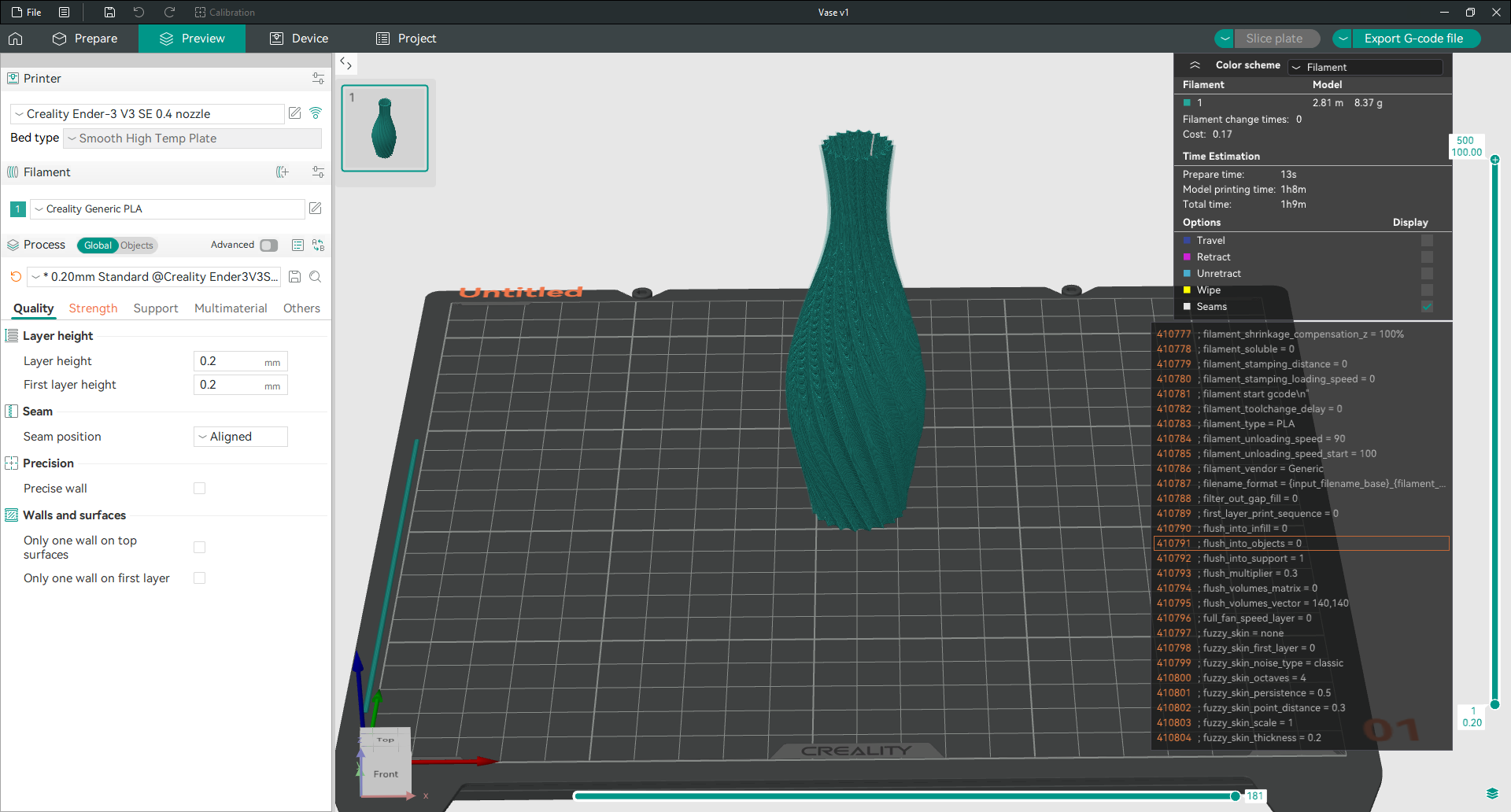Open the Others settings tab
The image size is (1511, 812).
[x=301, y=308]
